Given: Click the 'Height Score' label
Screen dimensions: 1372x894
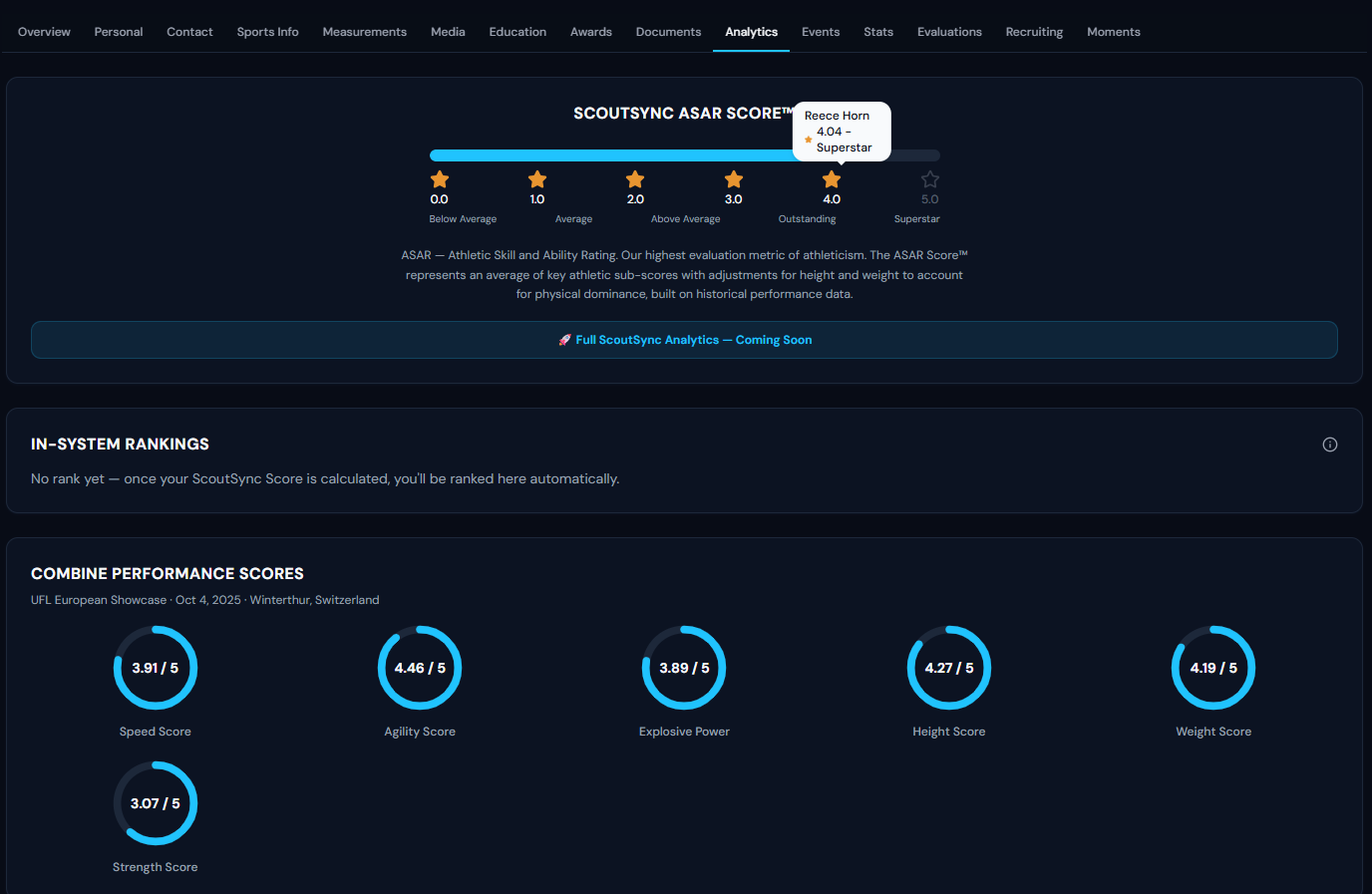Looking at the screenshot, I should 949,732.
